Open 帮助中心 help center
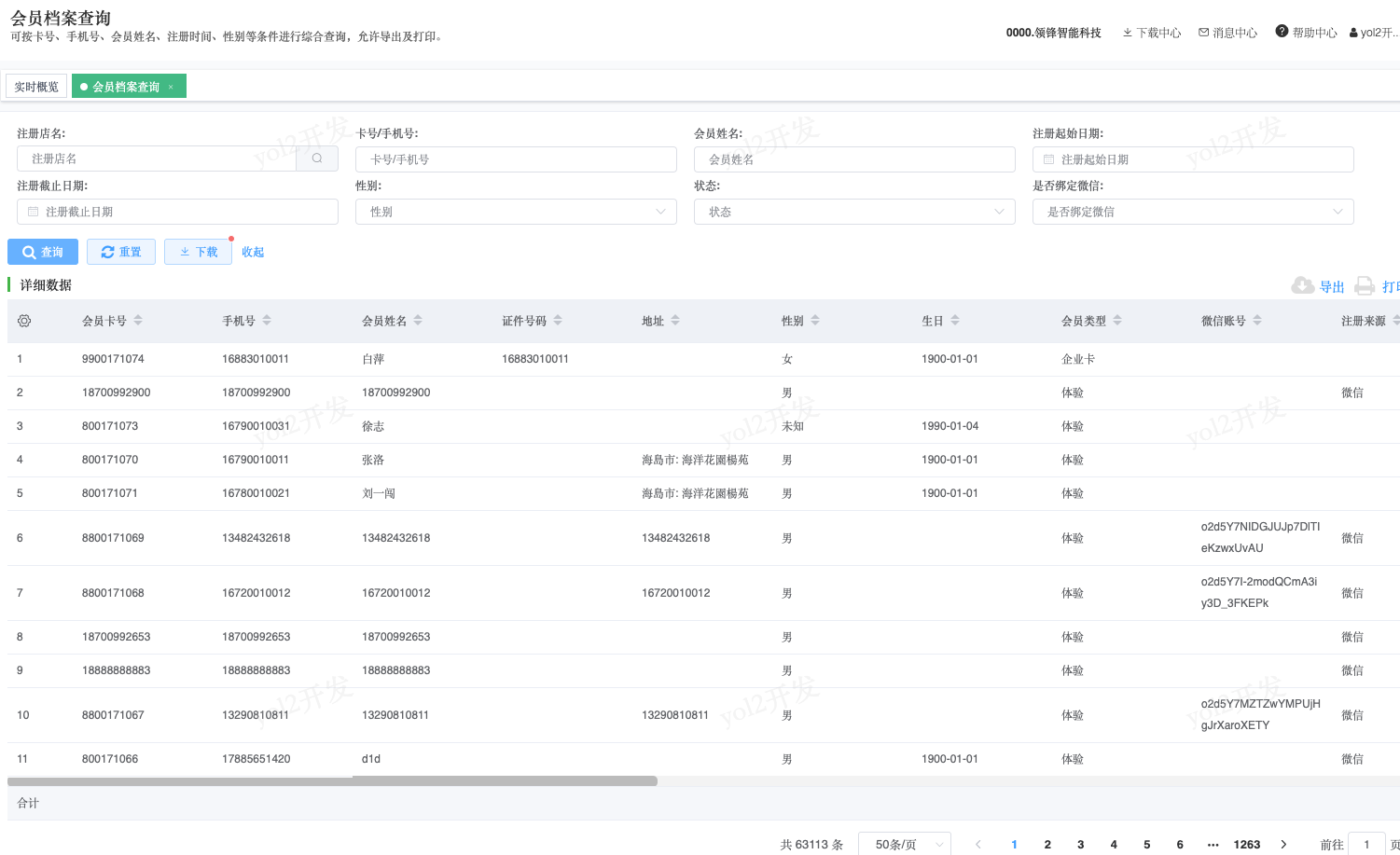The height and width of the screenshot is (855, 1400). coord(1306,32)
